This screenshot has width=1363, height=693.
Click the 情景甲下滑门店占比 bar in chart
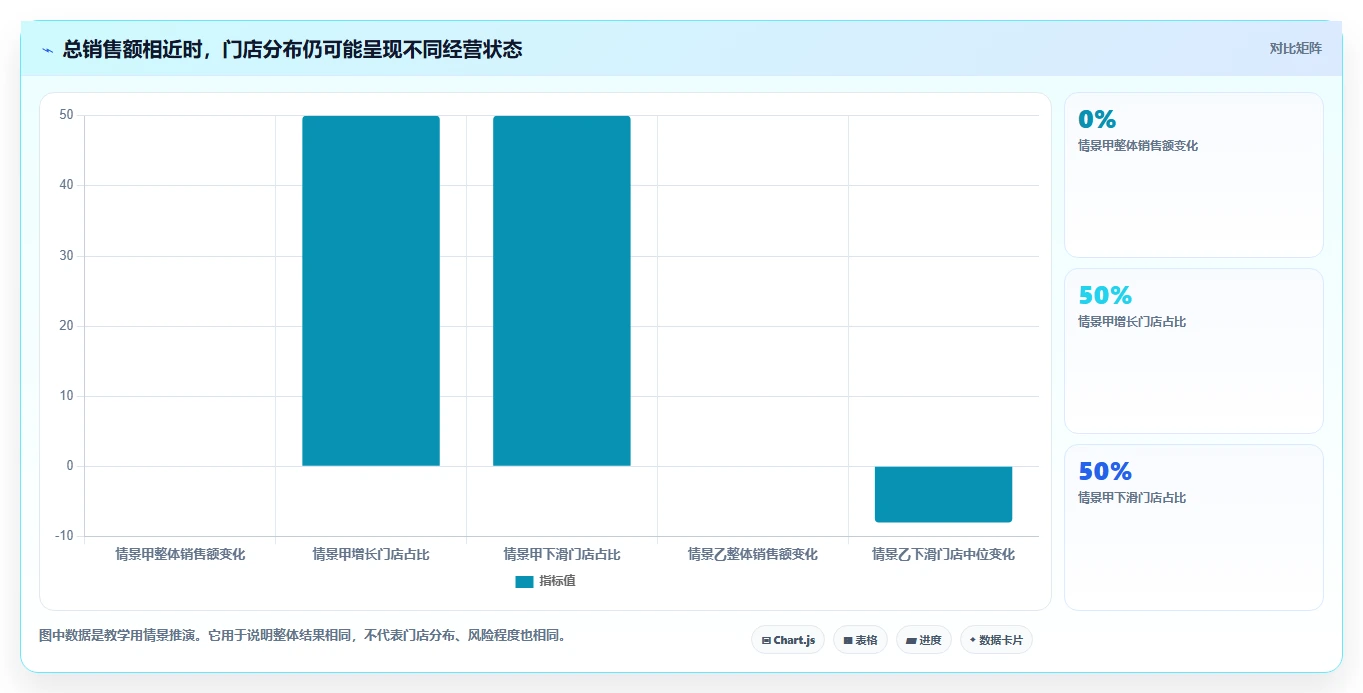pos(562,291)
